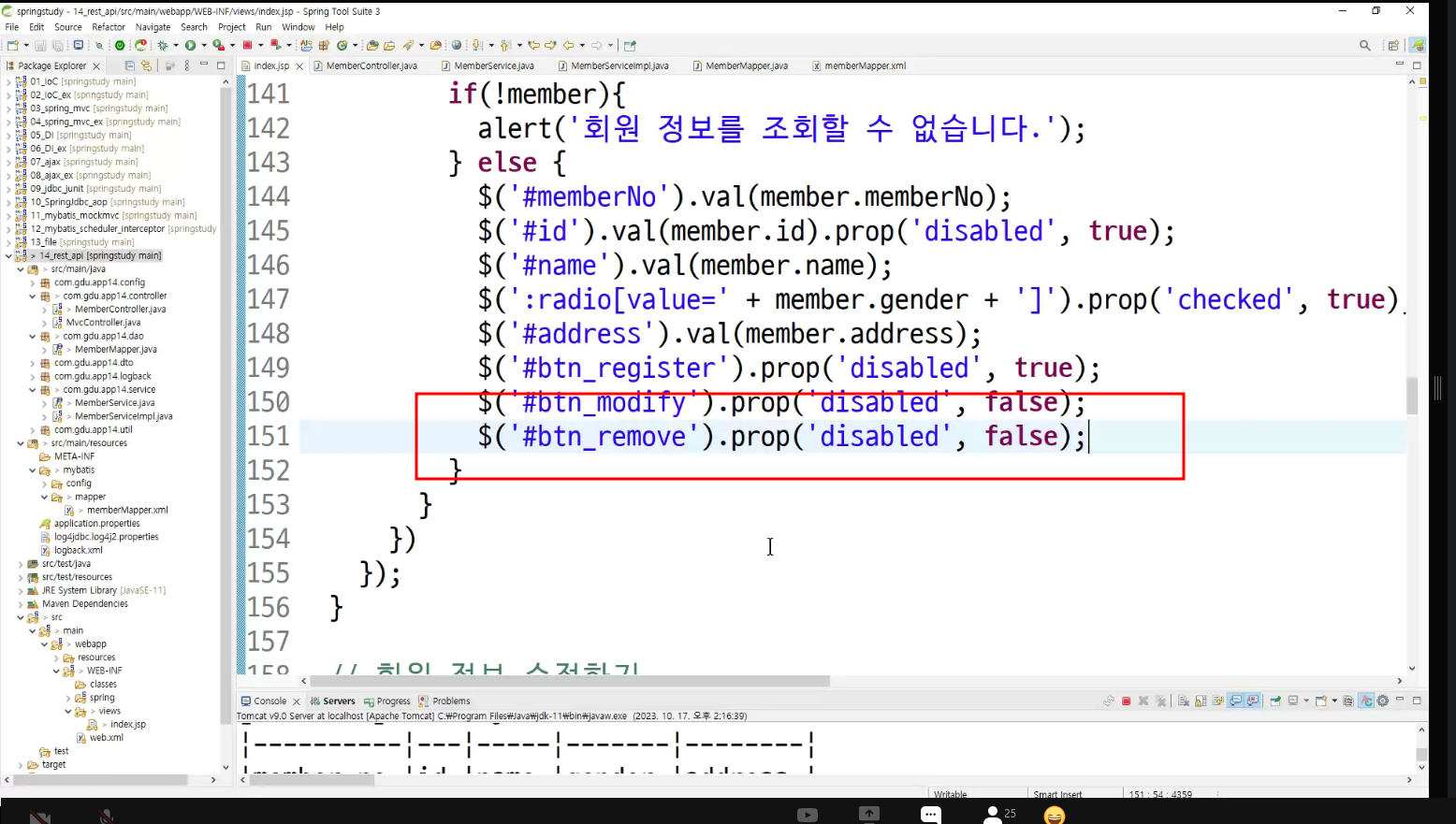Click the share screen upload icon
This screenshot has width=1456, height=824.
(x=869, y=815)
